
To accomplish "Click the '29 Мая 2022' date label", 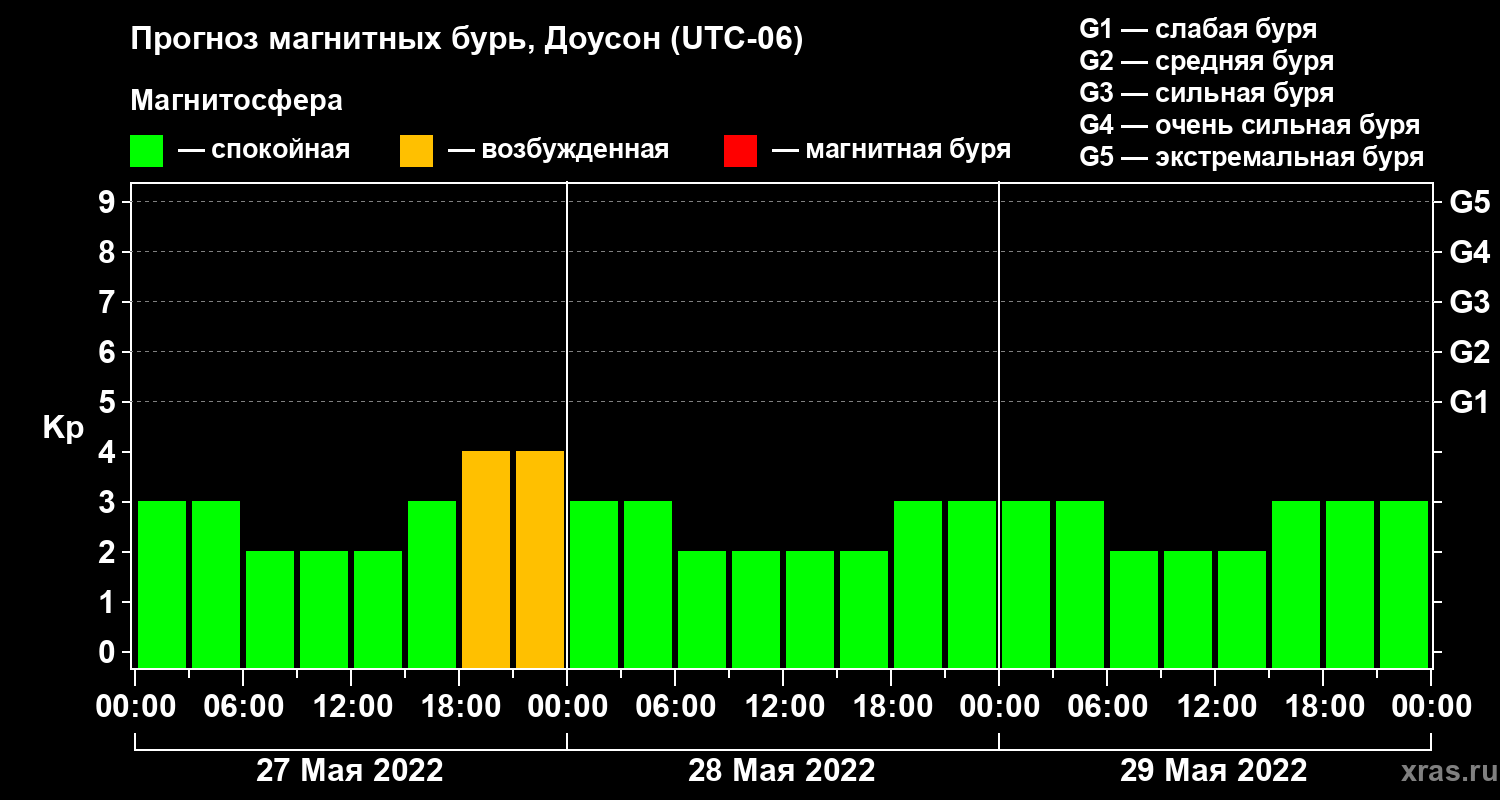I will click(1214, 770).
